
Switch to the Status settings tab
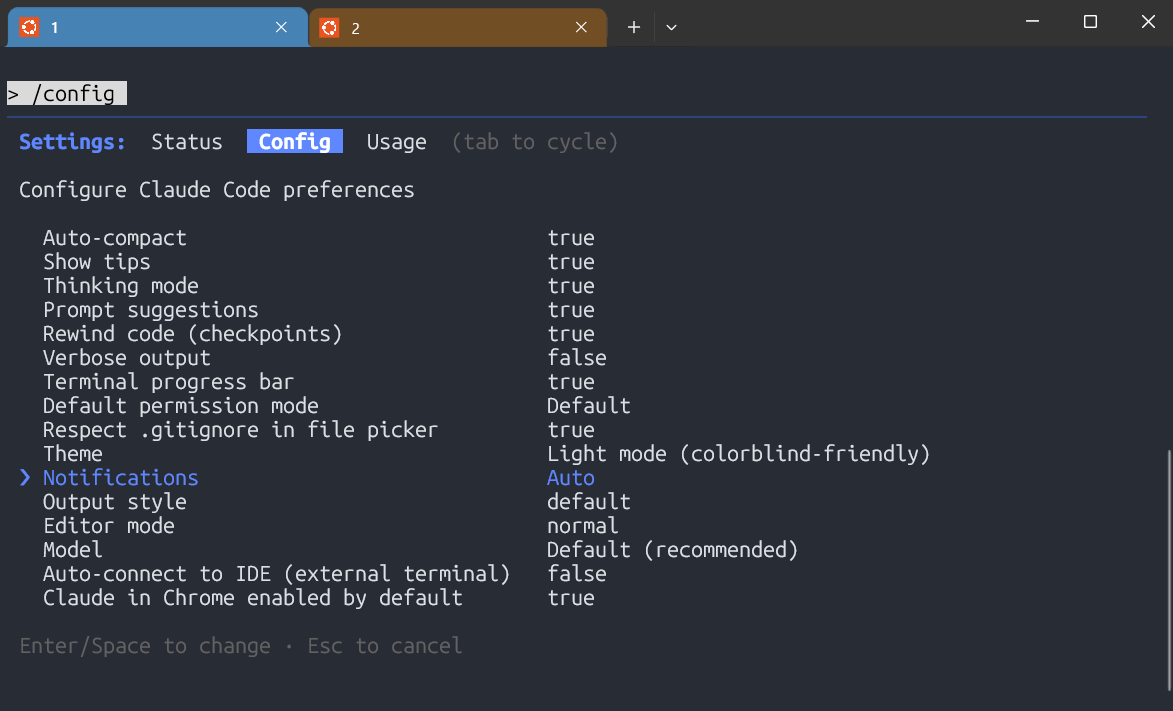pos(186,142)
